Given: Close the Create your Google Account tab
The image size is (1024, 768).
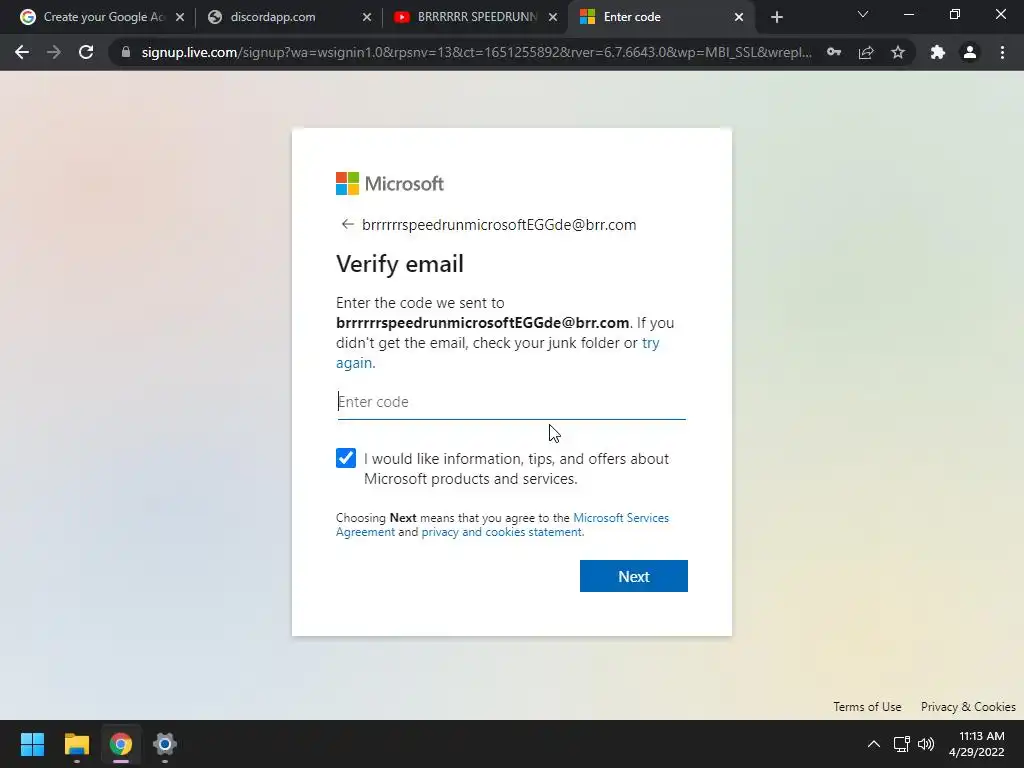Looking at the screenshot, I should tap(180, 17).
